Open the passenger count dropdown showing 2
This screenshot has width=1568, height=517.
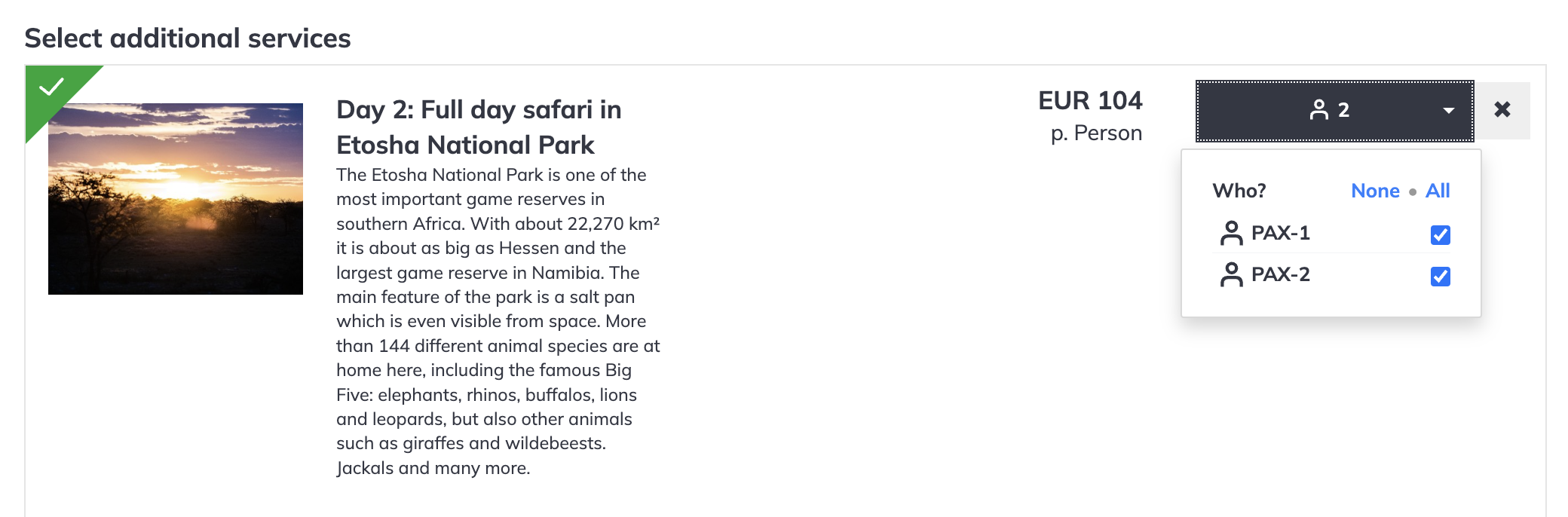pyautogui.click(x=1334, y=111)
